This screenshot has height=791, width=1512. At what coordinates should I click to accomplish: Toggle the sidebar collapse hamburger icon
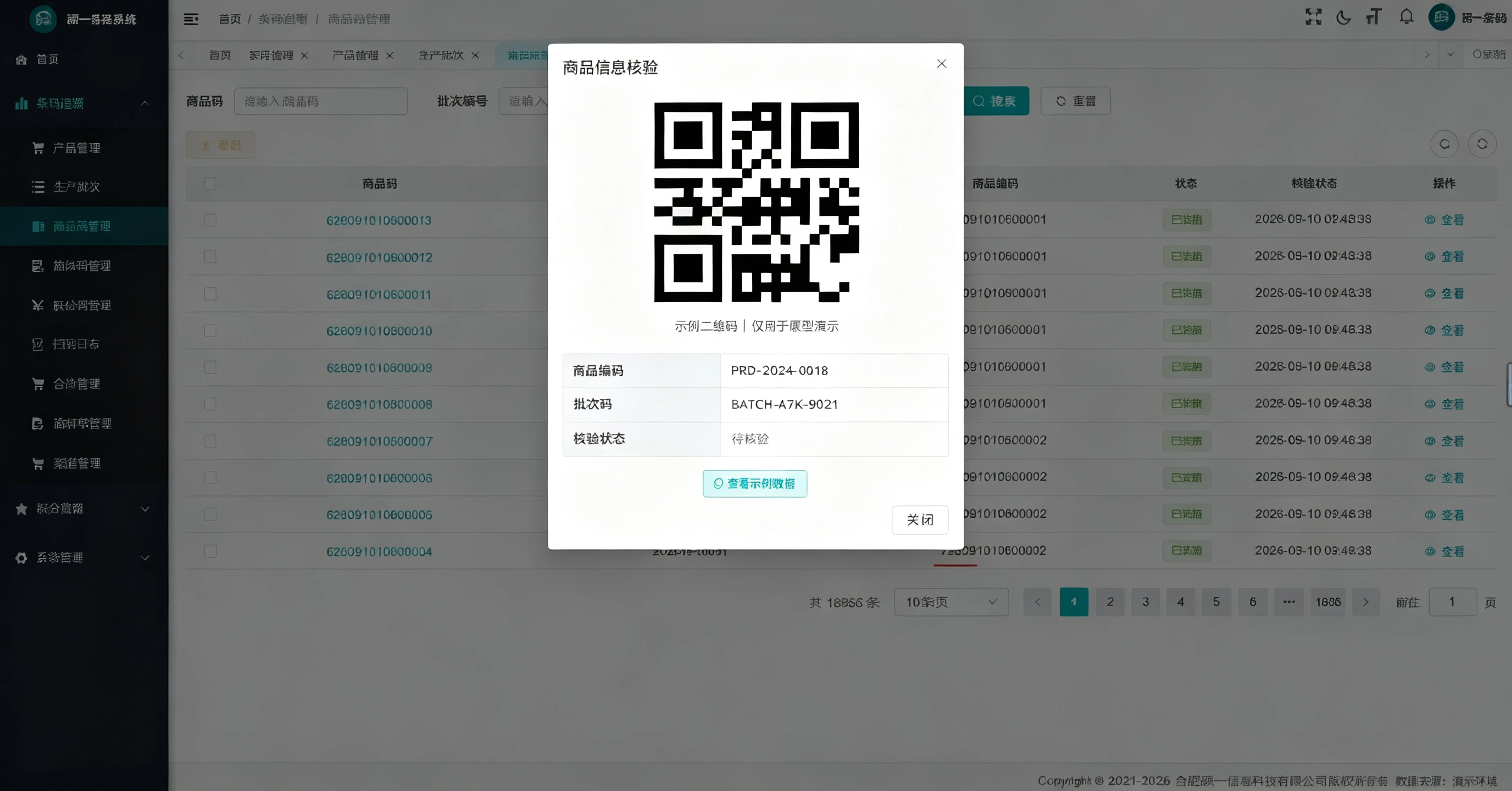click(191, 19)
